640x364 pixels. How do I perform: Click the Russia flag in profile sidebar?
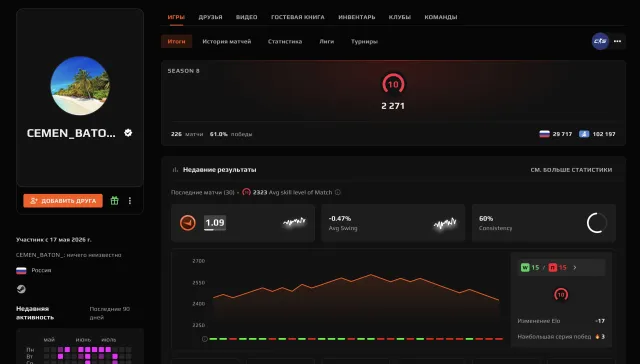tap(21, 270)
